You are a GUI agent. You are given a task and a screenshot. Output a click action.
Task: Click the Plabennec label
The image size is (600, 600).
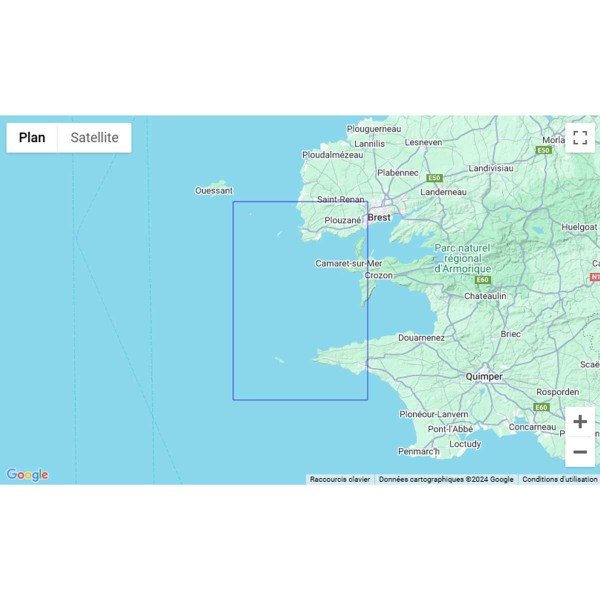pos(398,173)
